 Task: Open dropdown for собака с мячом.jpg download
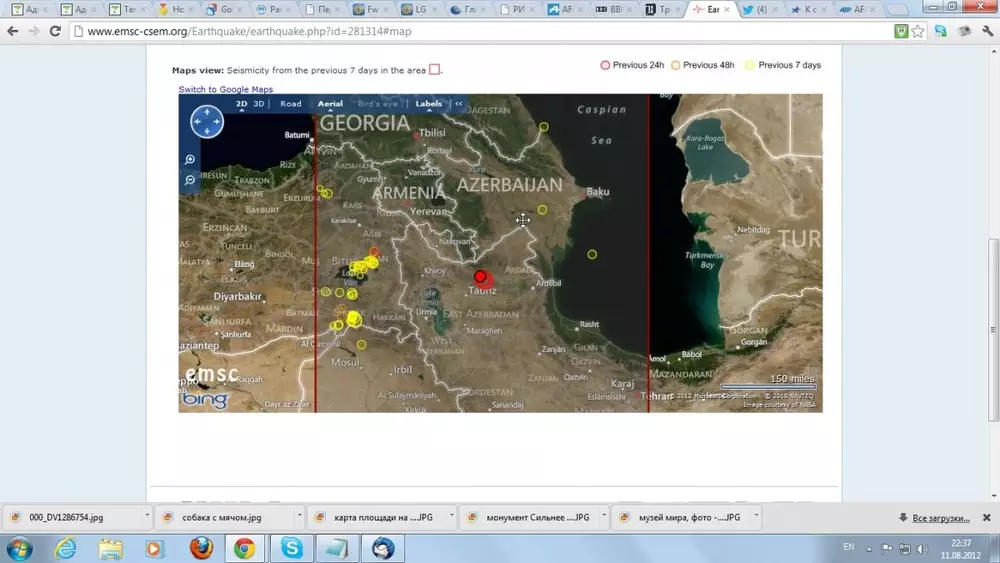(x=299, y=518)
